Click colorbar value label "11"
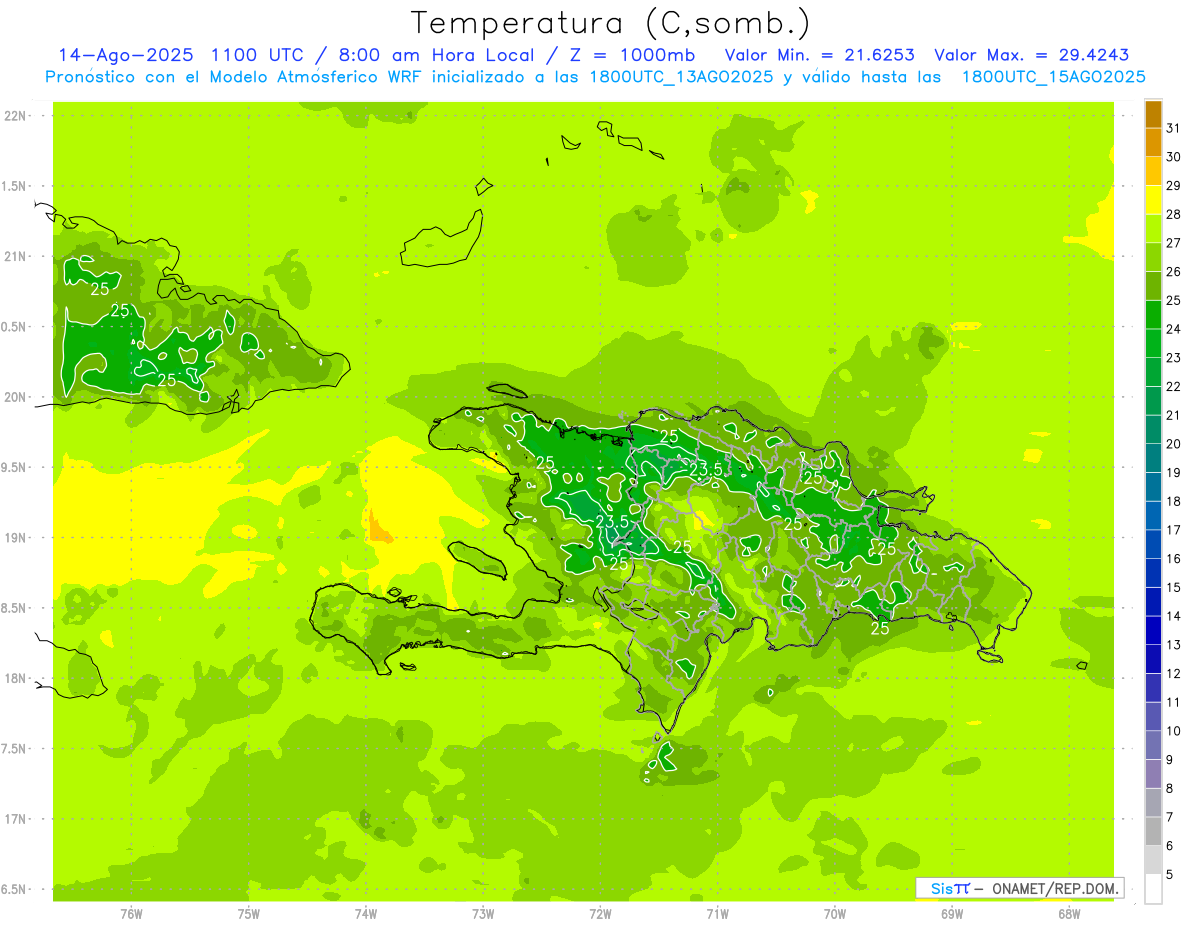The height and width of the screenshot is (927, 1200). tap(1174, 702)
